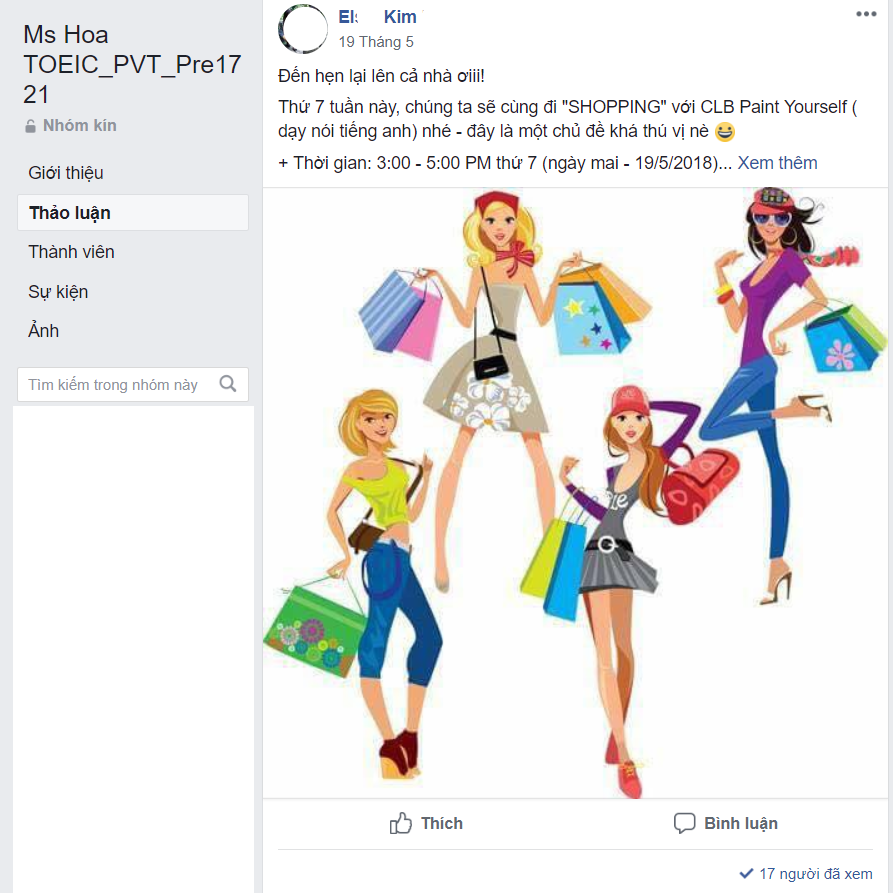This screenshot has height=893, width=893.
Task: Click the Ms Hoa TOEIC group title
Action: [x=132, y=64]
